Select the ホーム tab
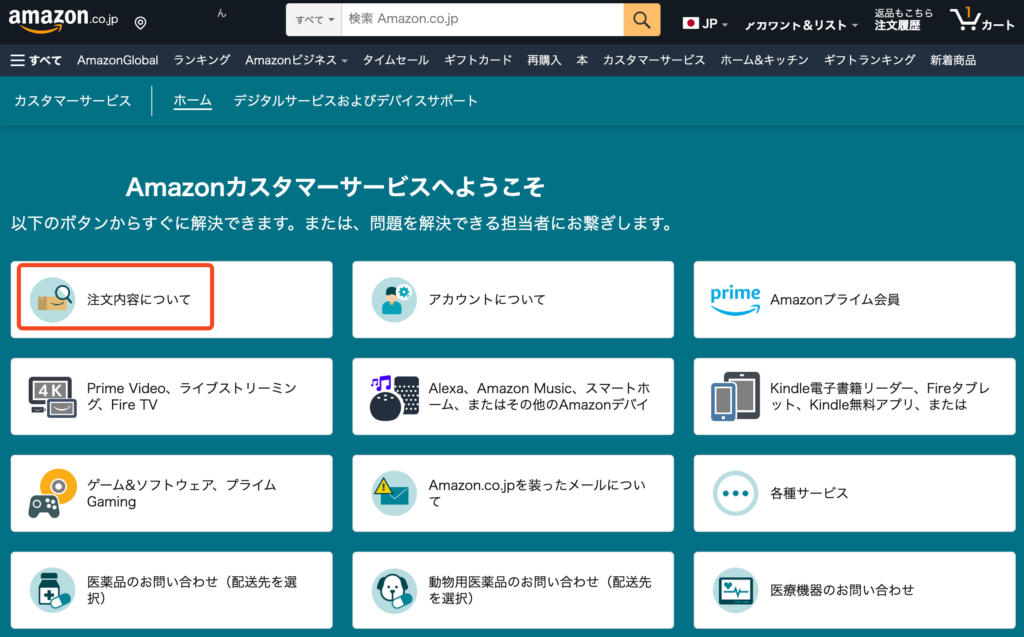 [x=192, y=101]
